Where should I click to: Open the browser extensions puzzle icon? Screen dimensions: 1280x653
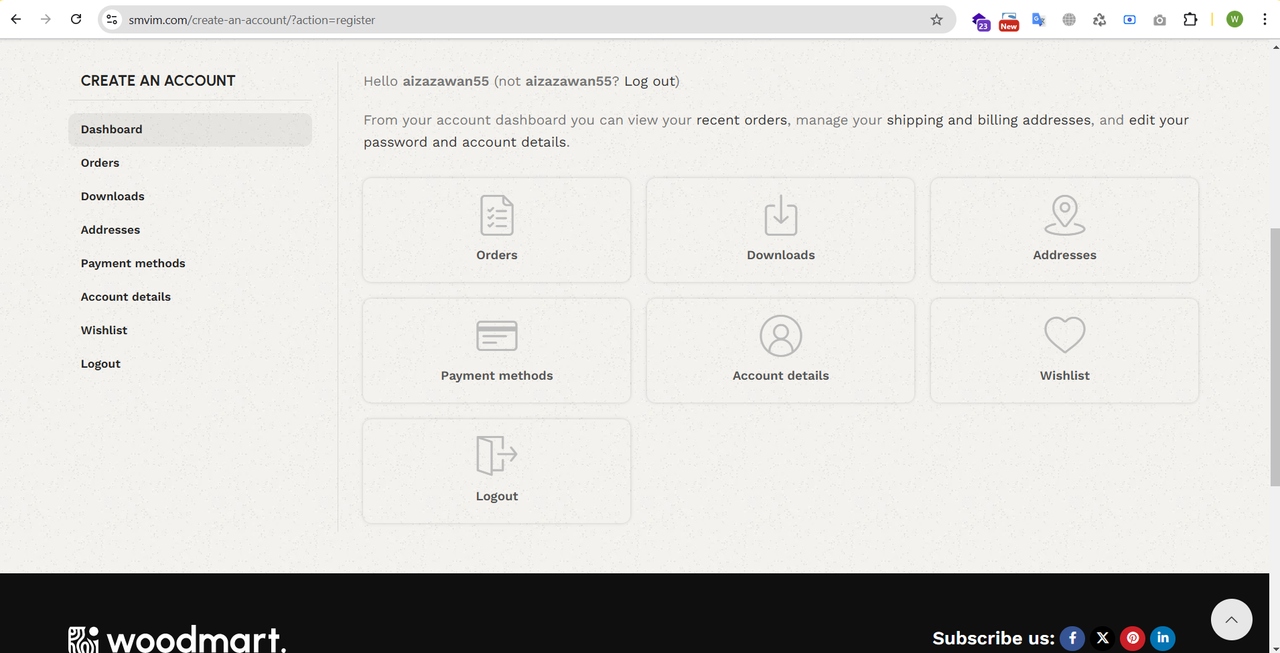point(1190,19)
